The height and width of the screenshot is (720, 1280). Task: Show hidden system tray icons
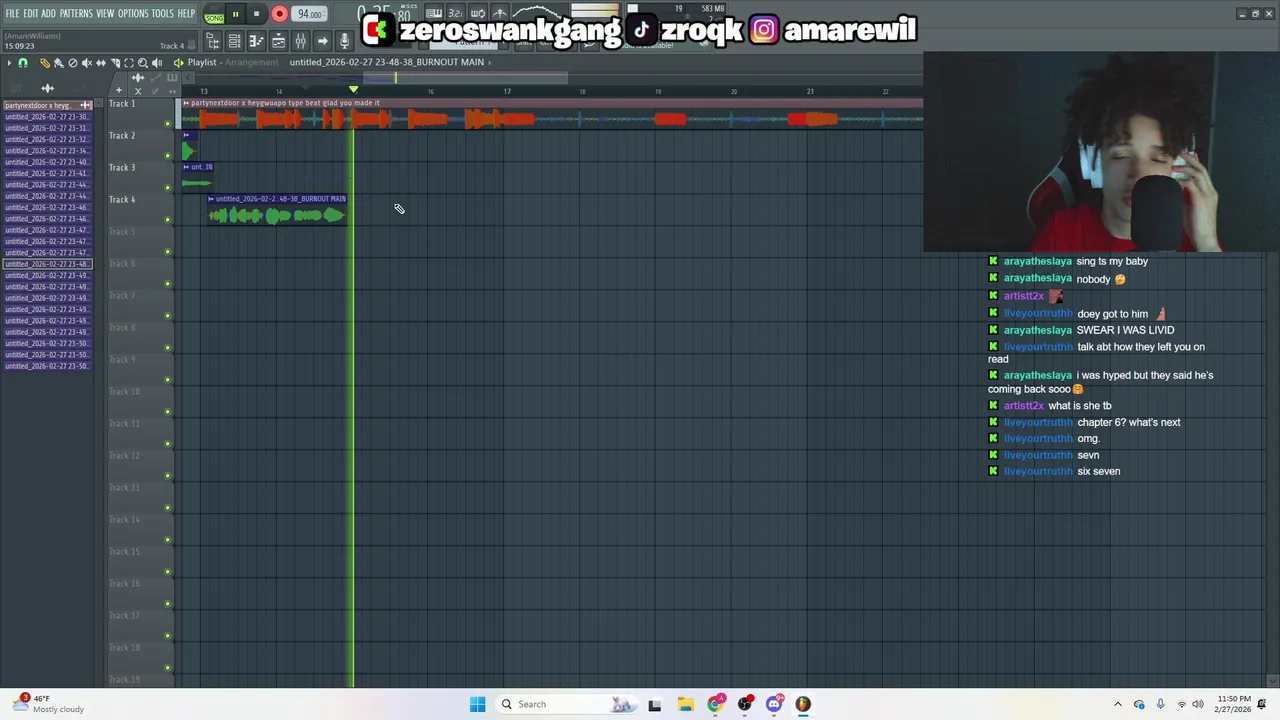pos(1118,704)
